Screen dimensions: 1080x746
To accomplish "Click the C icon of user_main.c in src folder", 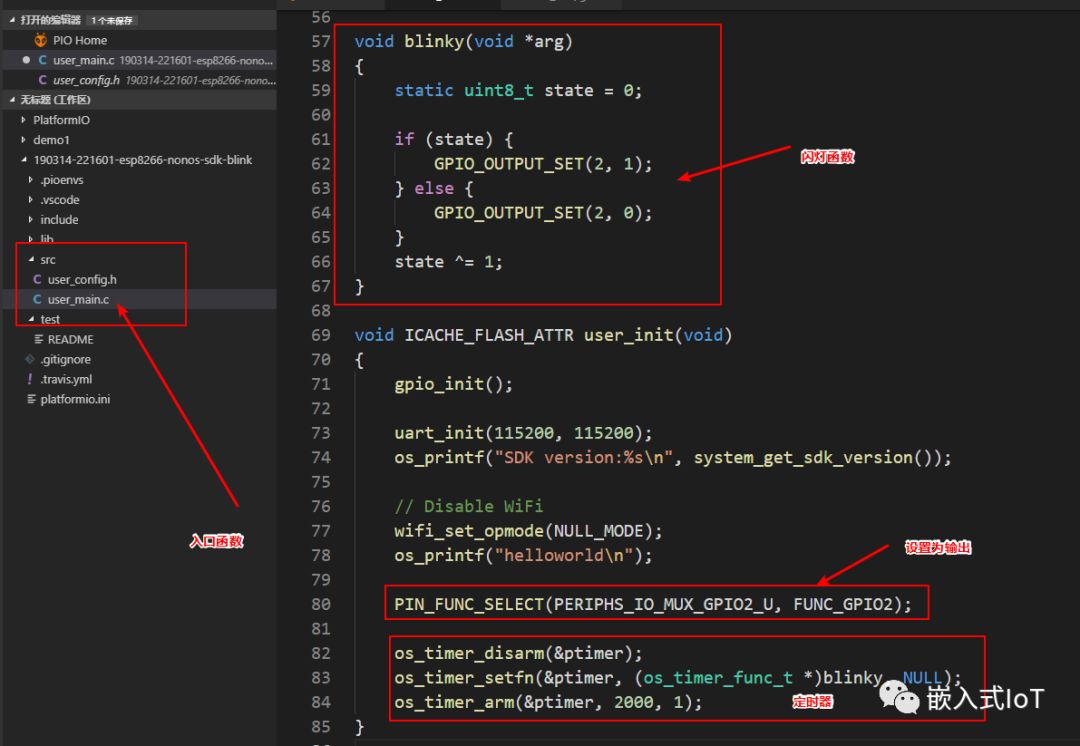I will click(x=37, y=299).
